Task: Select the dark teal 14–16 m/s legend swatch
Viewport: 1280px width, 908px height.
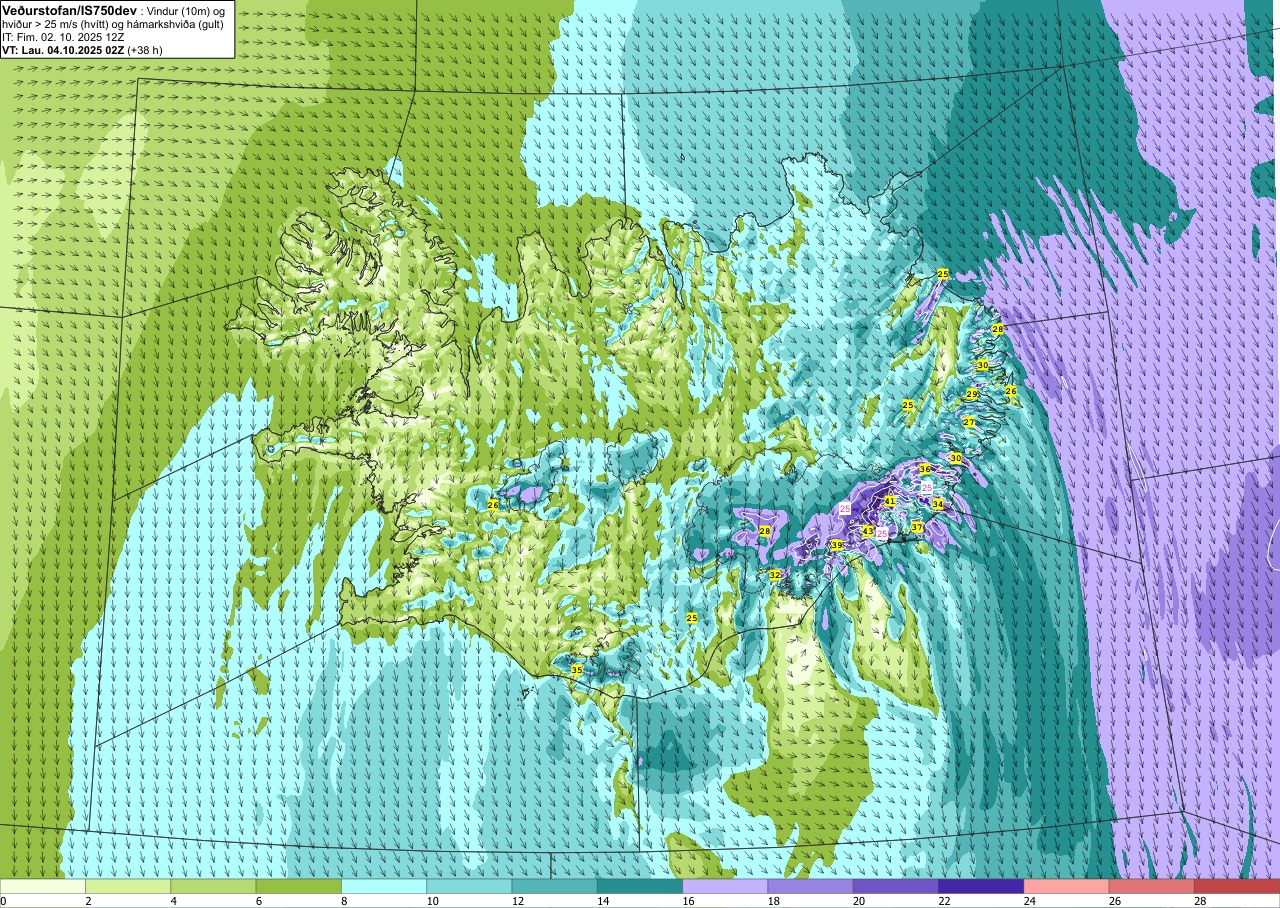Action: click(x=640, y=886)
